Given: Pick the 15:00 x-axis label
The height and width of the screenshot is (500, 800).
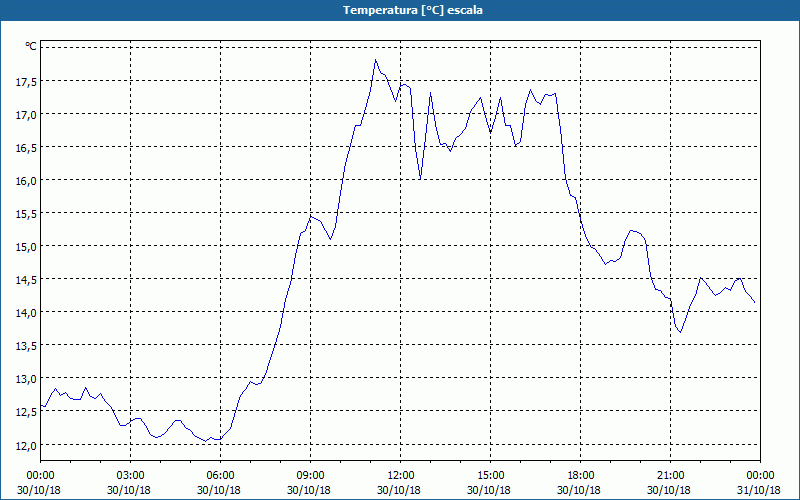Looking at the screenshot, I should click(x=490, y=476).
